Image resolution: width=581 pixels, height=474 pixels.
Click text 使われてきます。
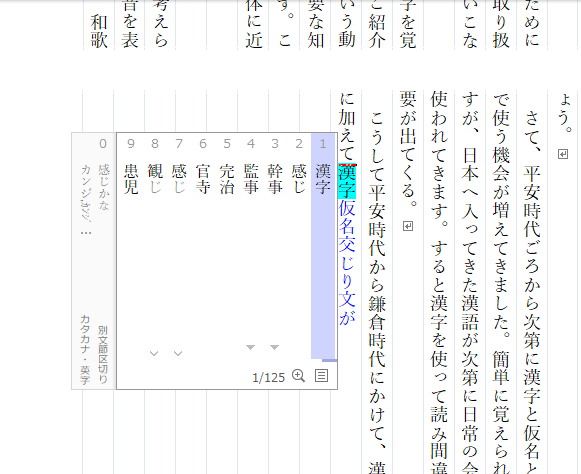[439, 159]
